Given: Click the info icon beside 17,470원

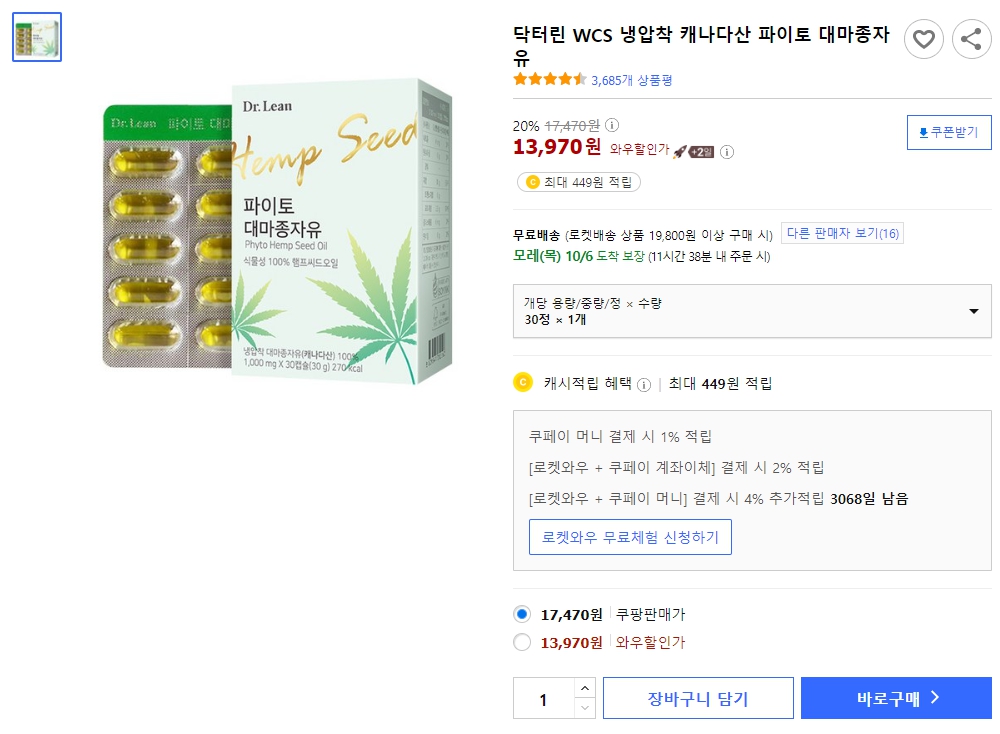Looking at the screenshot, I should pyautogui.click(x=612, y=123).
